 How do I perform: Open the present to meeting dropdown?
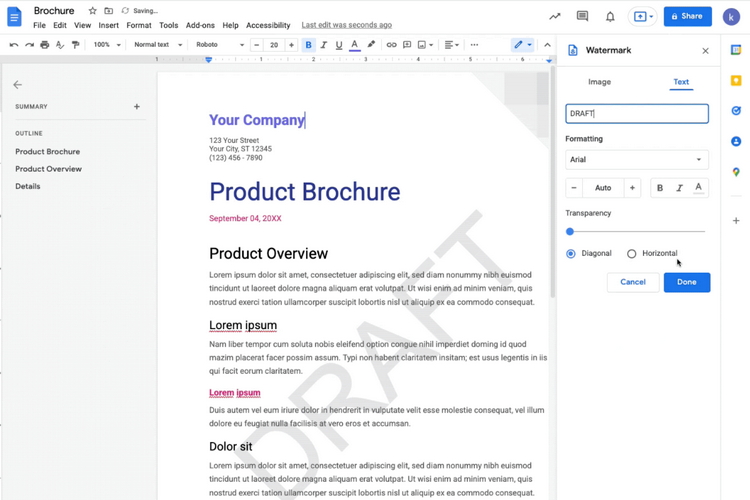click(x=643, y=16)
